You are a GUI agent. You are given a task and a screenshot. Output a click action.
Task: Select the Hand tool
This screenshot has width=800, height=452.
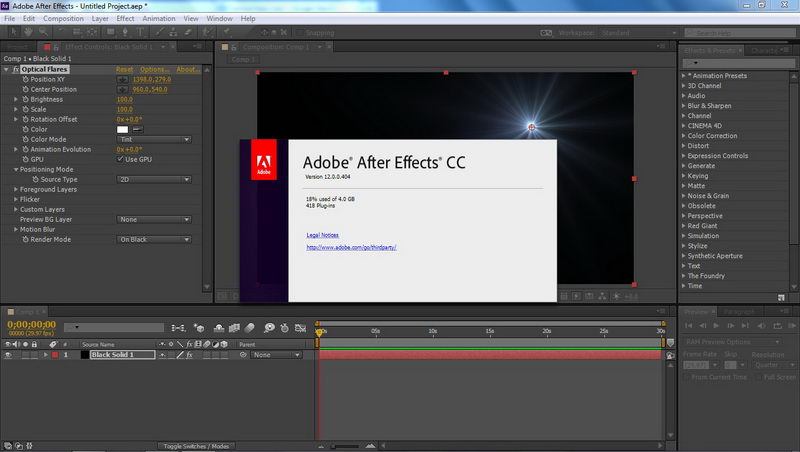(28, 32)
